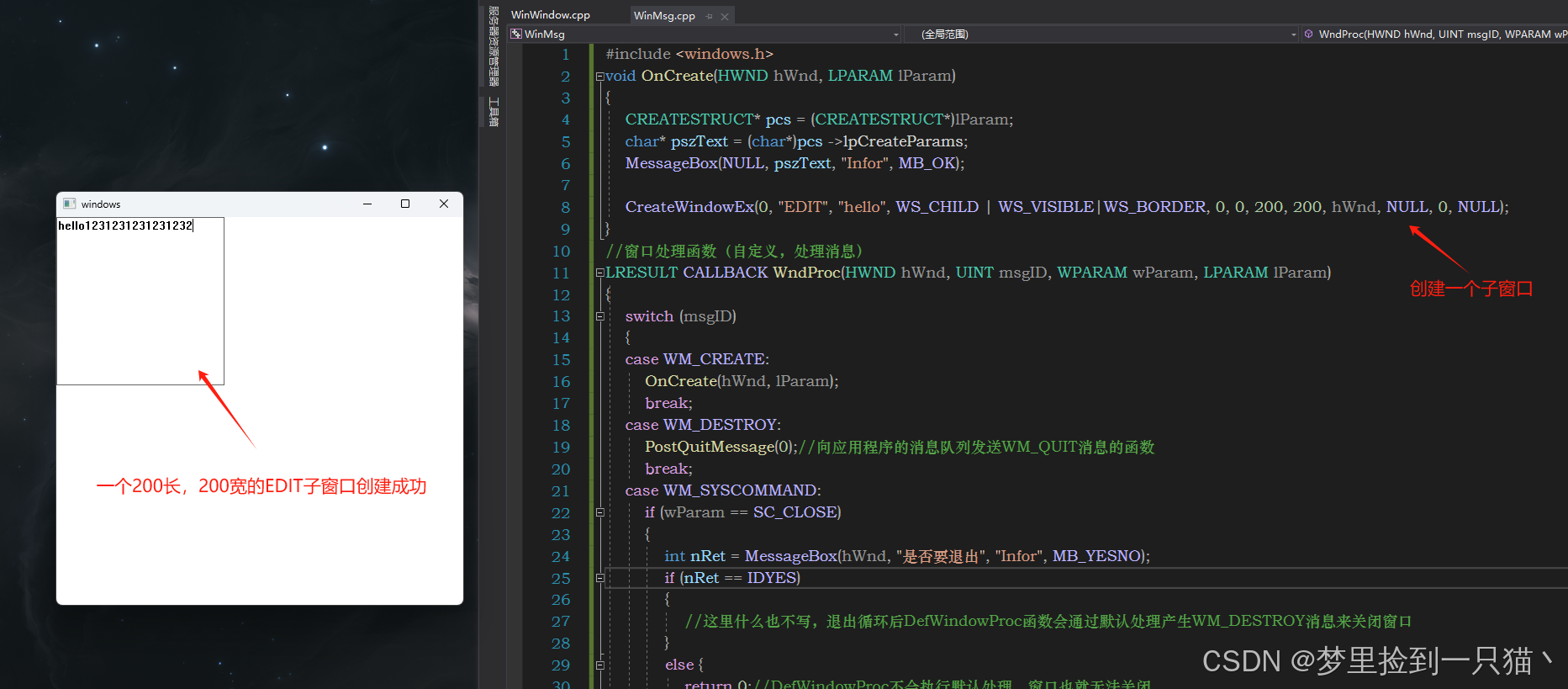Pin the WinMsg.cpp editor tab

coord(710,16)
